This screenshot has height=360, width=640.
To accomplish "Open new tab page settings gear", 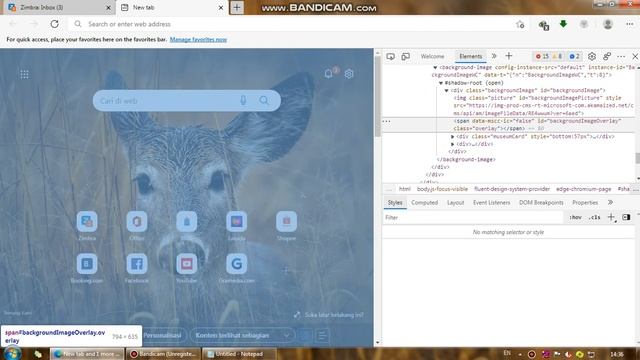I will (x=349, y=74).
